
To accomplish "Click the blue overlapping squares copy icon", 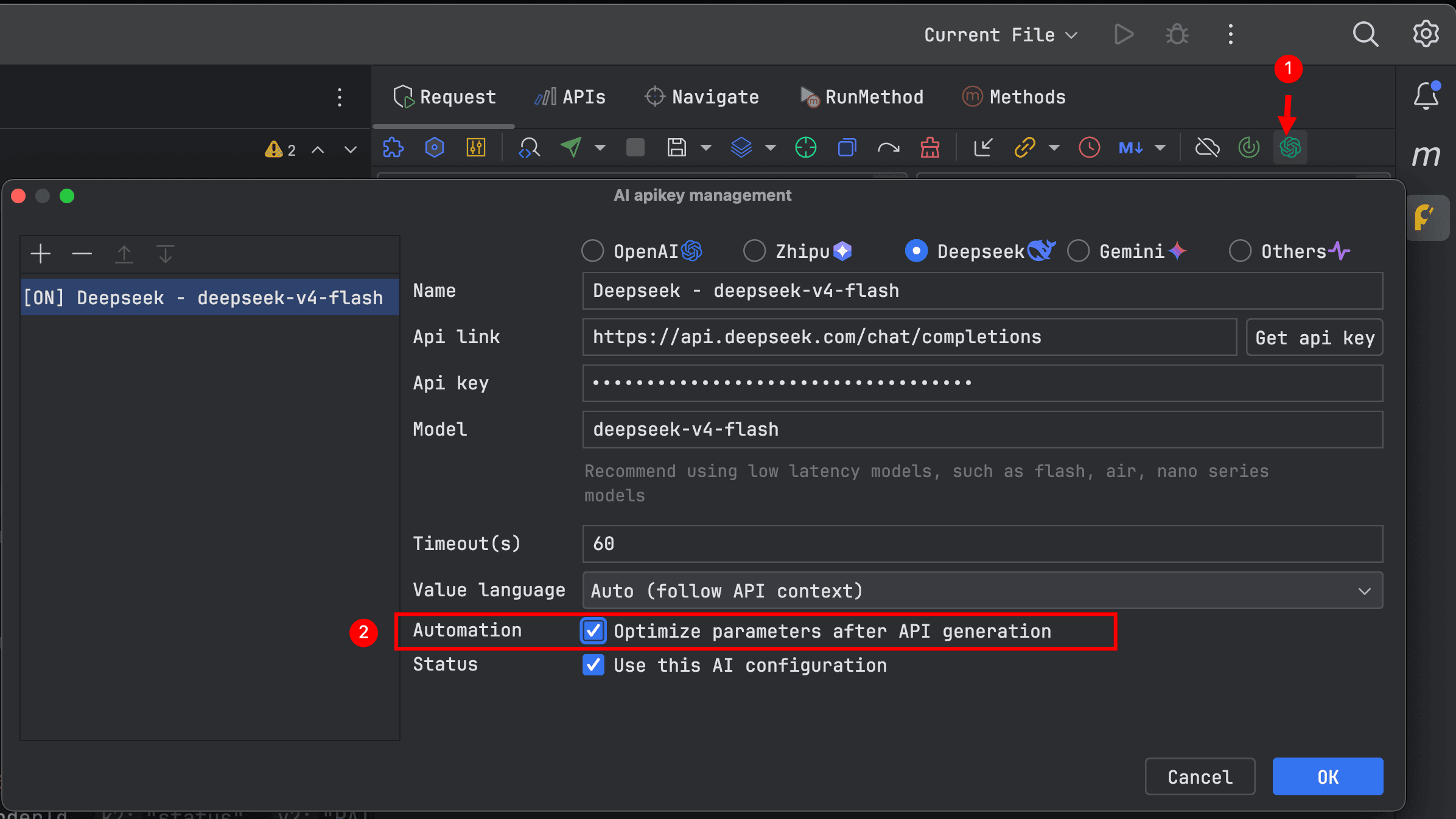I will 847,147.
